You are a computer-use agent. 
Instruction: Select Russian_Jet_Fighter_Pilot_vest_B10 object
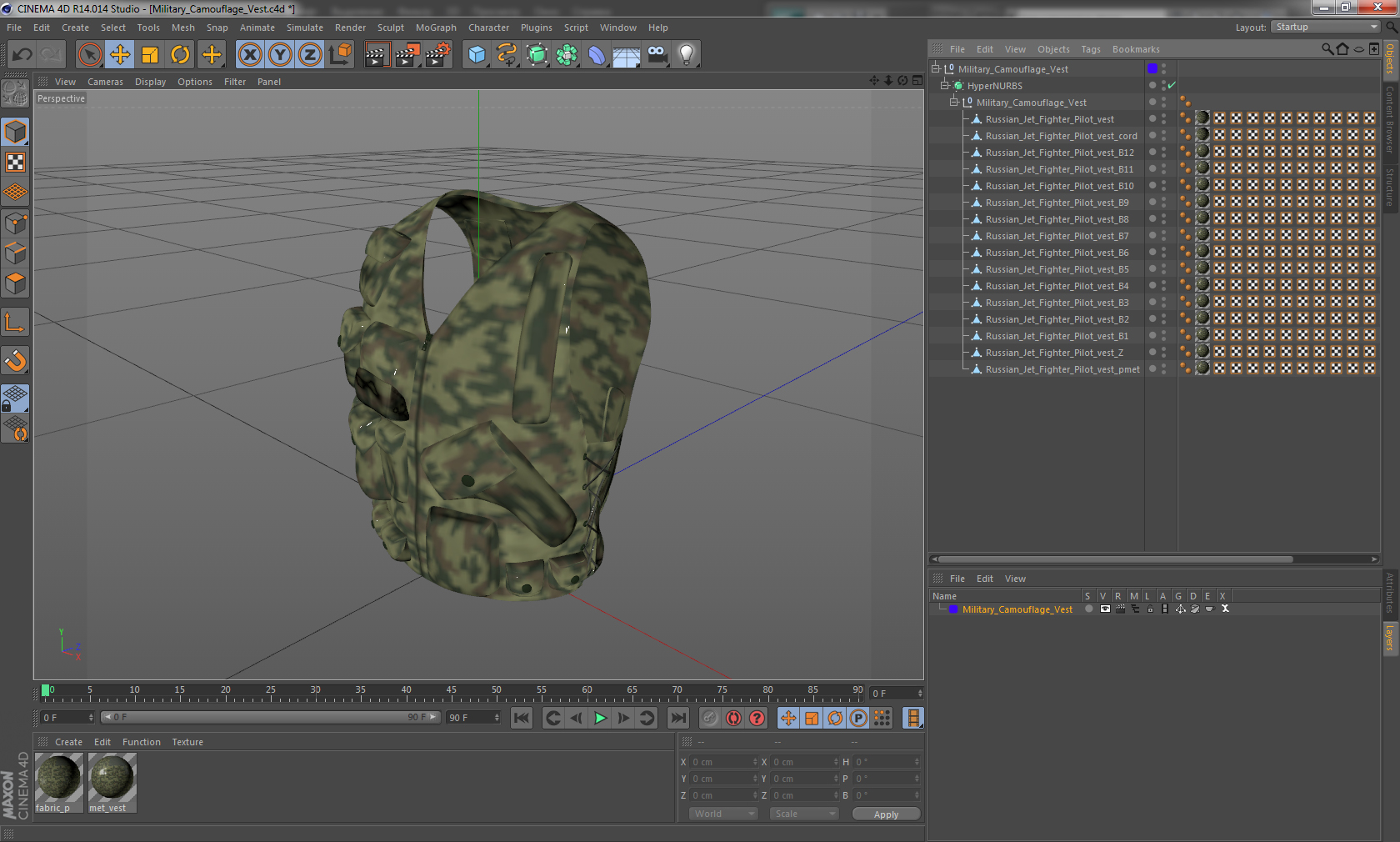tap(1059, 186)
